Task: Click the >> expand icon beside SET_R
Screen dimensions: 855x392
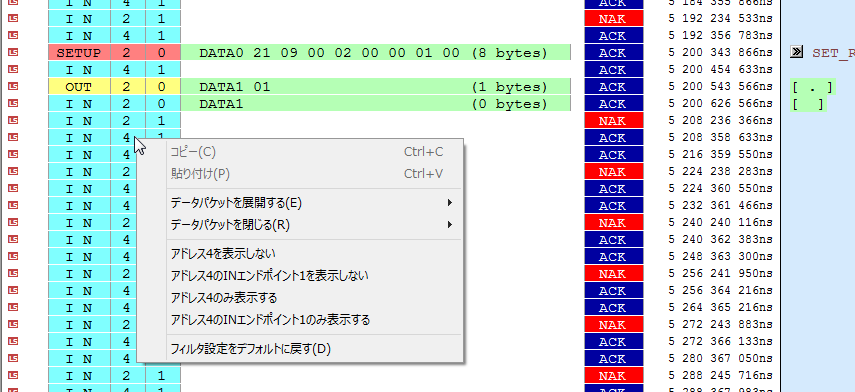Action: click(x=797, y=52)
